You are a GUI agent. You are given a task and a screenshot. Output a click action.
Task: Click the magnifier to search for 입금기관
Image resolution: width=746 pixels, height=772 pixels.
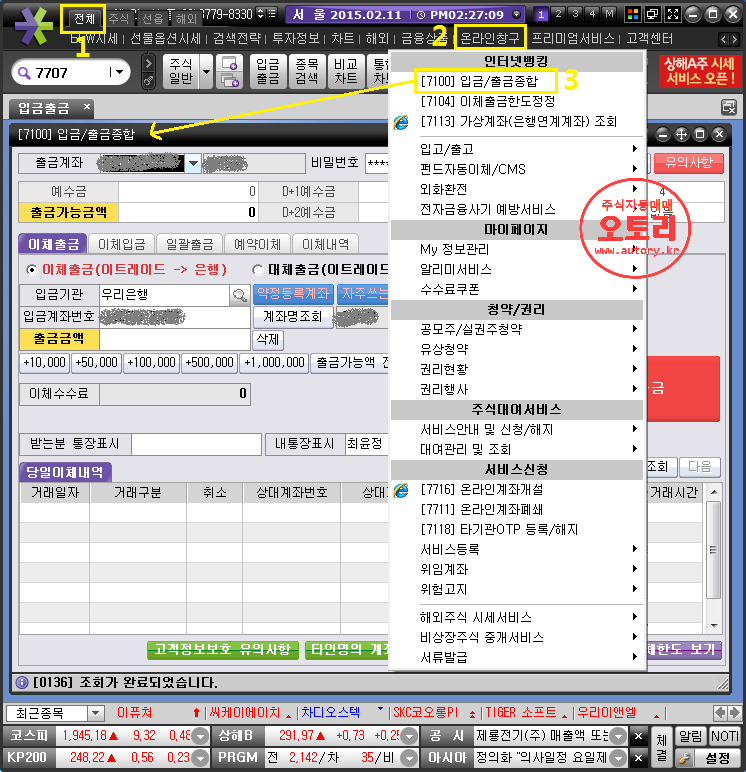(x=240, y=295)
